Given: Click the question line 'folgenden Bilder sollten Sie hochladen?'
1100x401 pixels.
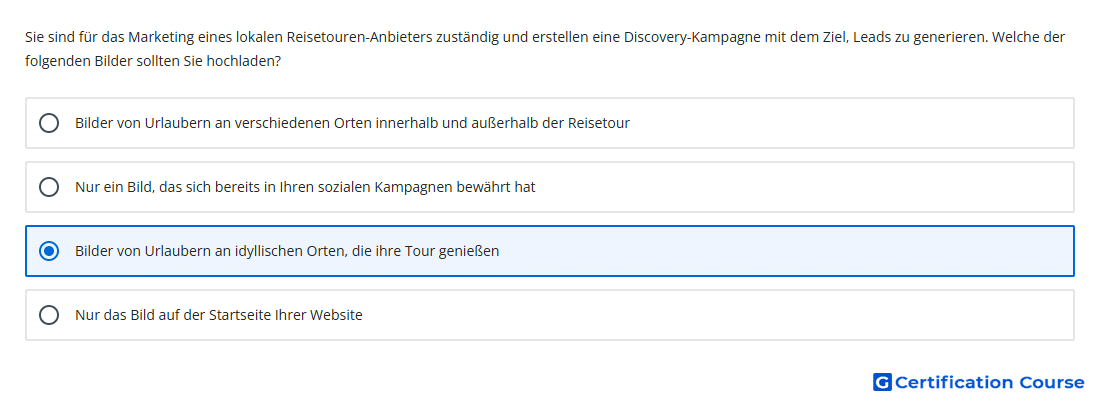Looking at the screenshot, I should coord(153,62).
